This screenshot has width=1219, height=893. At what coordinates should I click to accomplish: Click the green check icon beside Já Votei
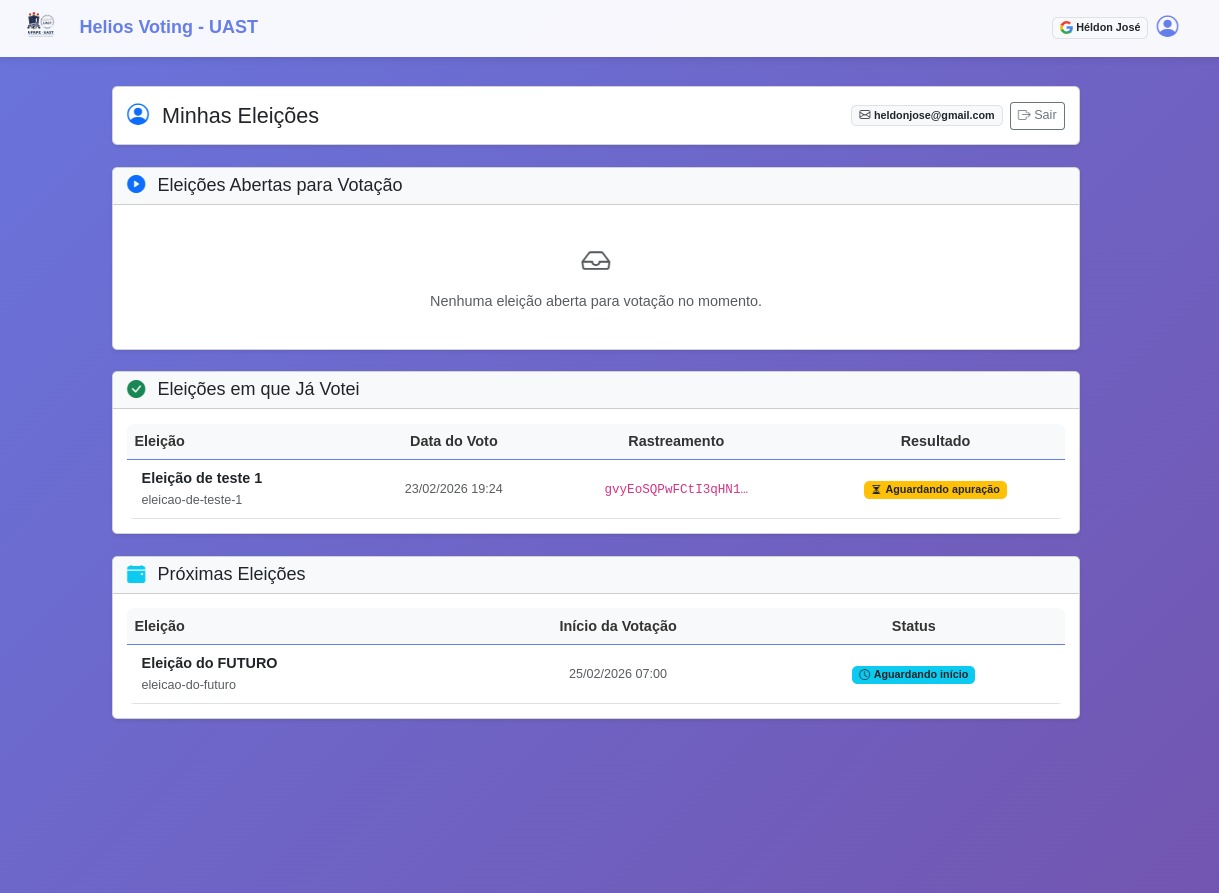136,389
